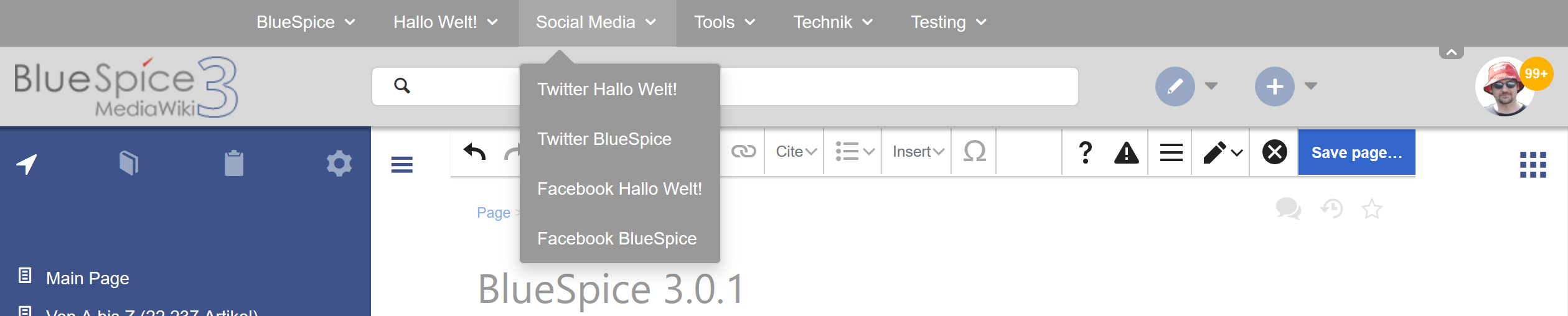1568x316 pixels.
Task: Cancel editing with the X circle icon
Action: [x=1274, y=152]
